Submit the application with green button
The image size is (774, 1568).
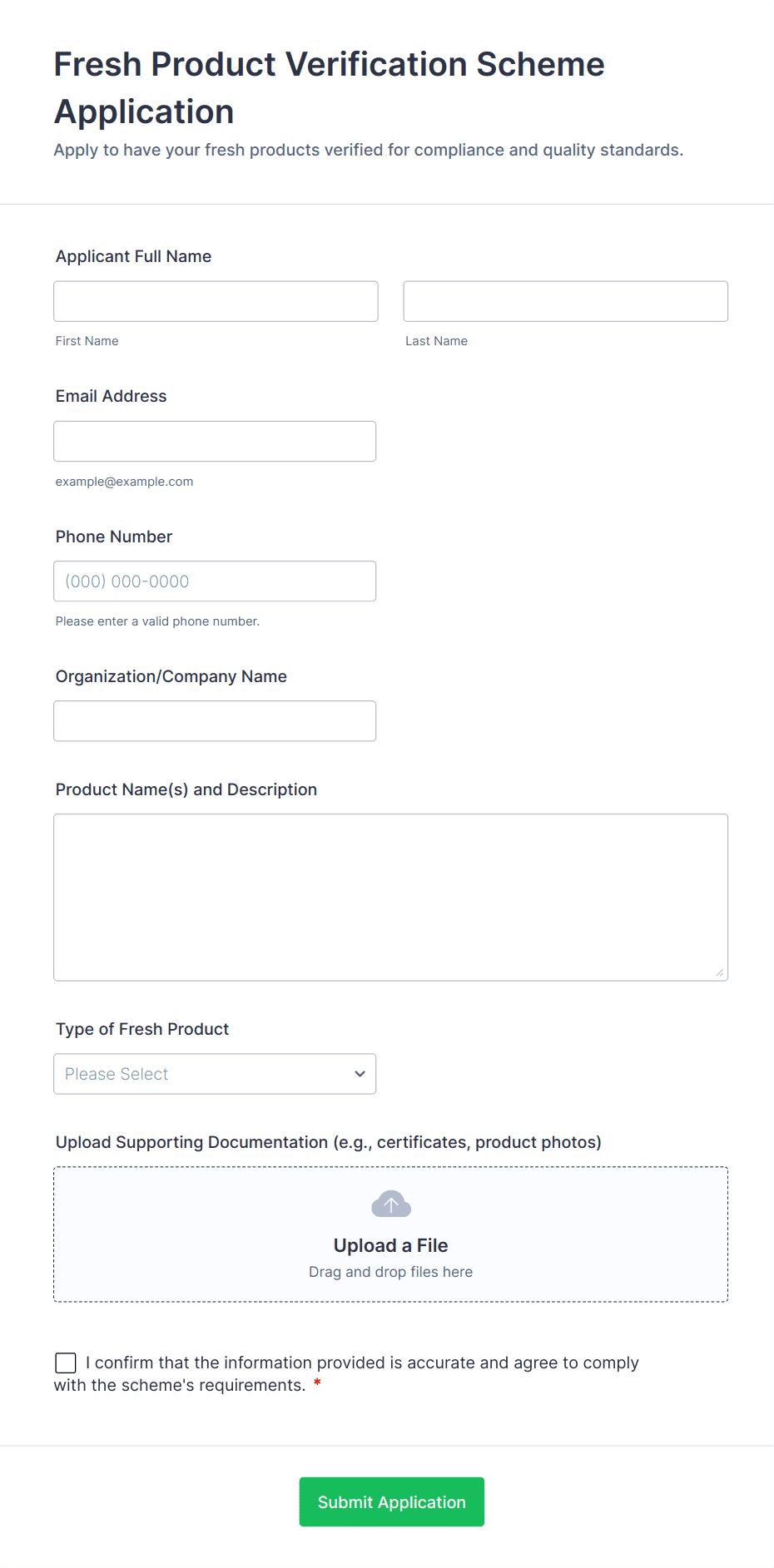pyautogui.click(x=392, y=1502)
